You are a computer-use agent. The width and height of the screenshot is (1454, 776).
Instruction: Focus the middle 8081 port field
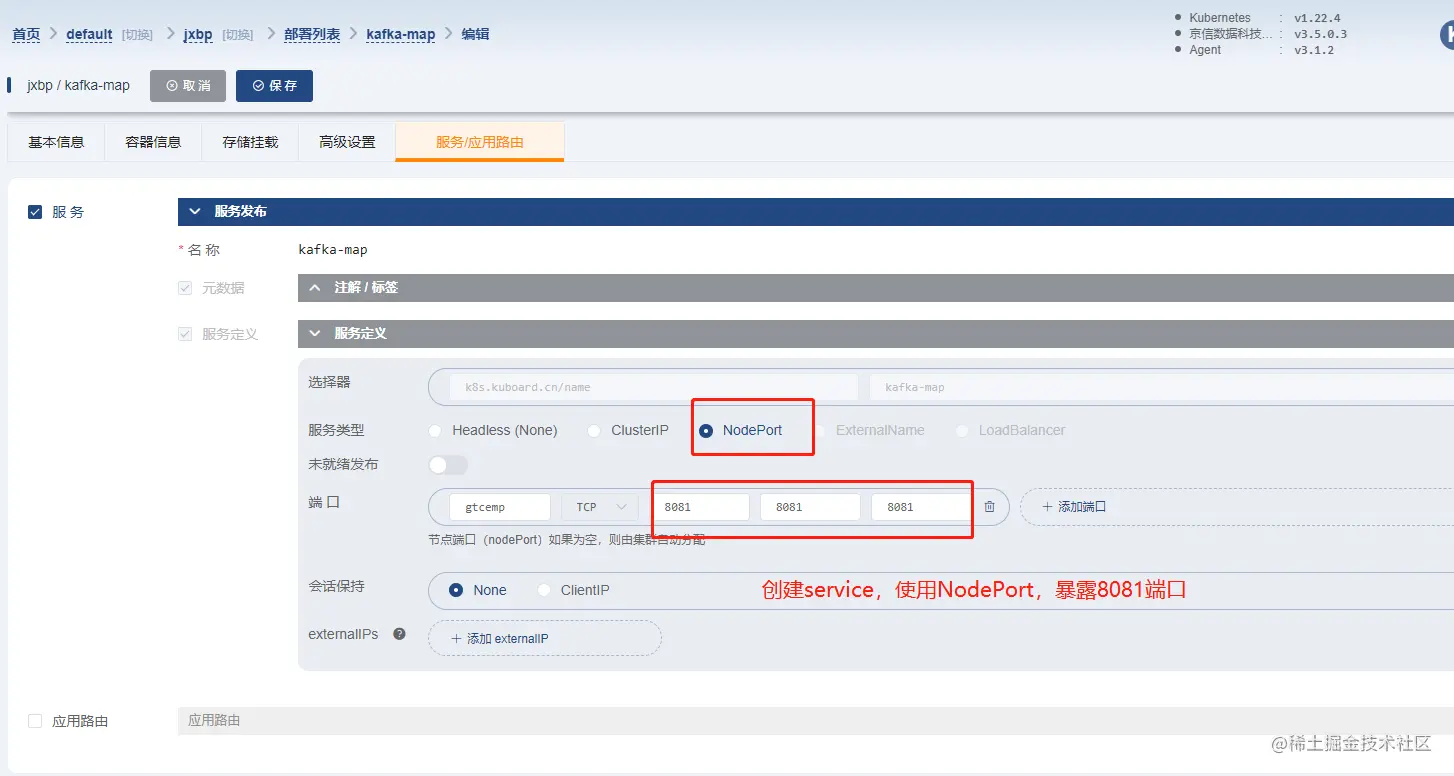(810, 507)
